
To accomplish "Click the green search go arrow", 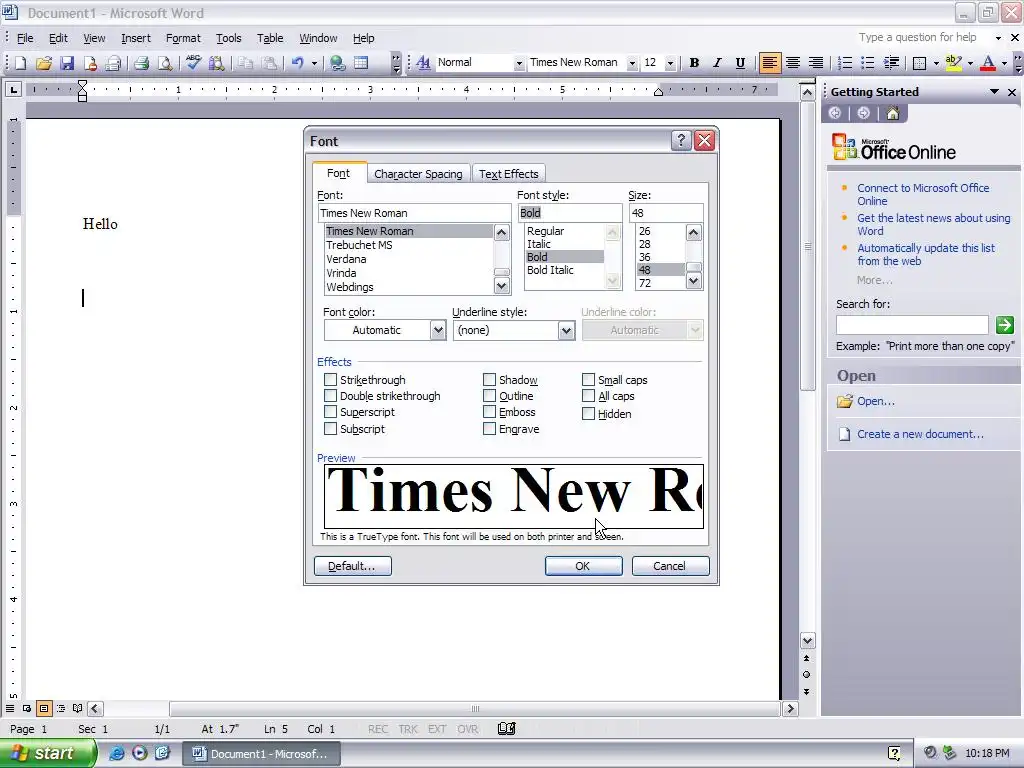I will point(1004,325).
